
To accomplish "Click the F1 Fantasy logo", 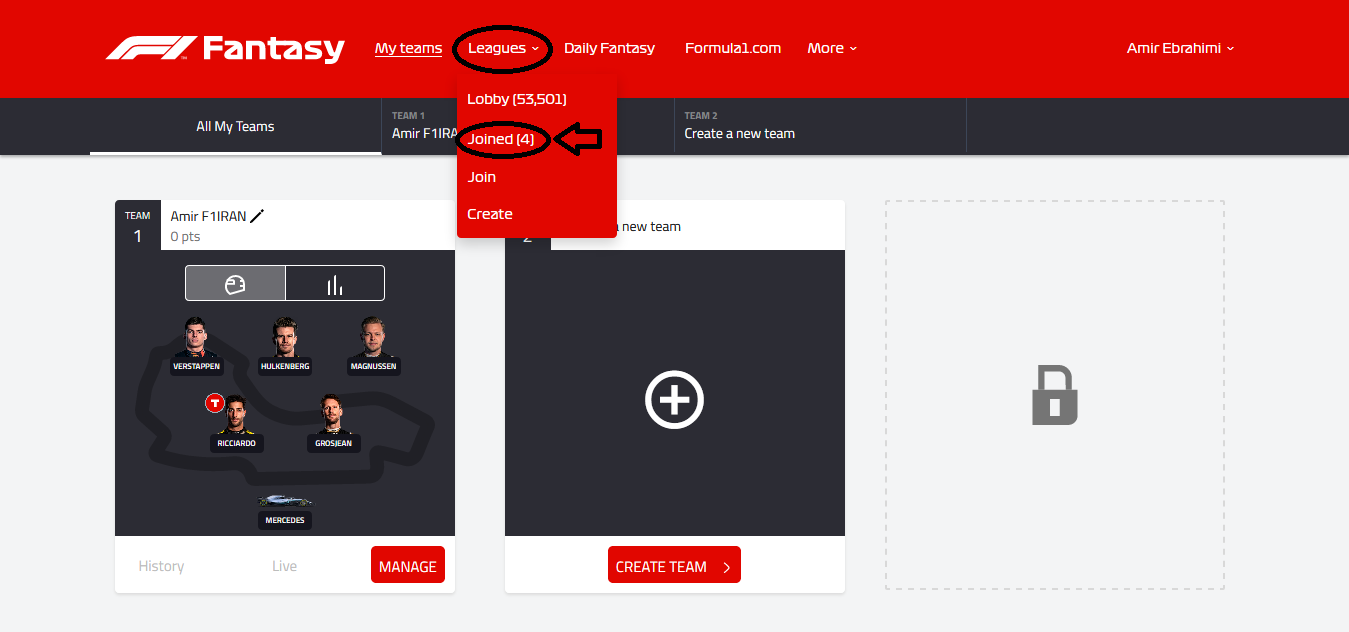I will 225,48.
